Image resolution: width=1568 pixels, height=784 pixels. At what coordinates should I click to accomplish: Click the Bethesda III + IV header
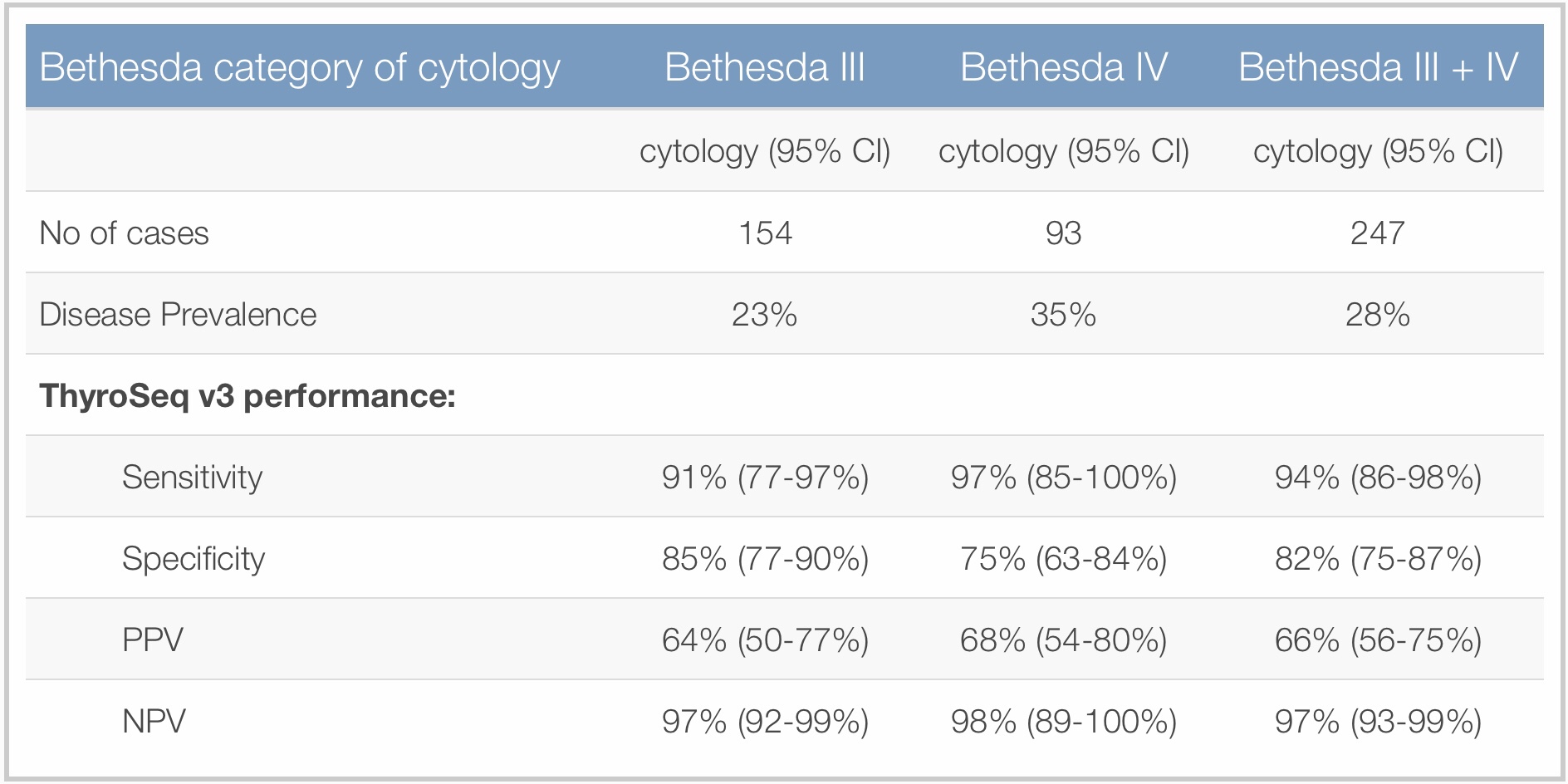coord(1378,68)
